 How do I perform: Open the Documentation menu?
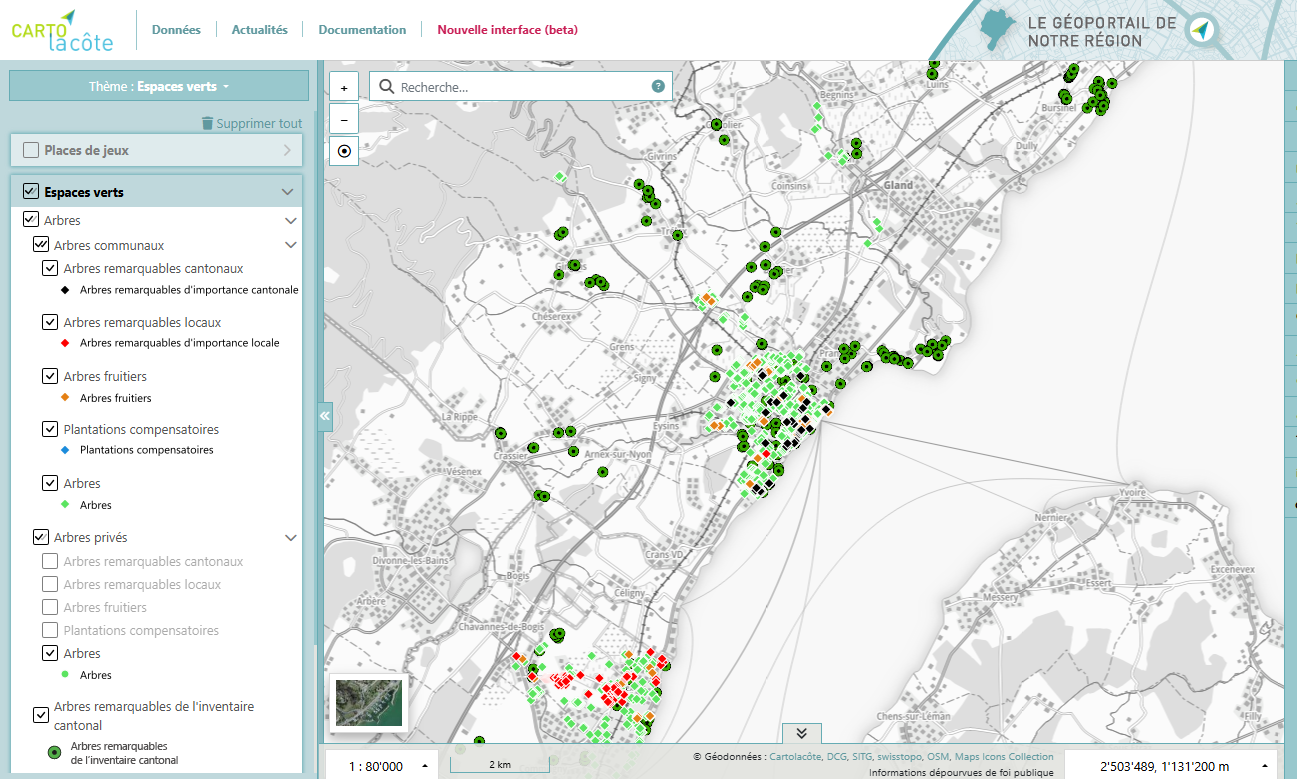pos(362,30)
